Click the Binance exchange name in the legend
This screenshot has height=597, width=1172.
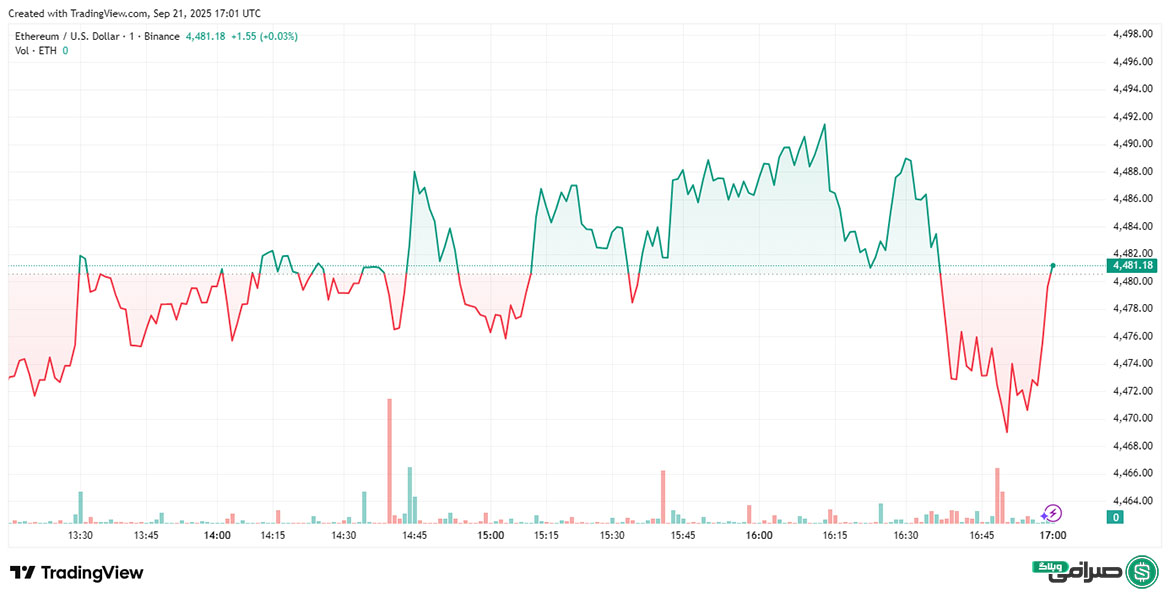click(162, 36)
